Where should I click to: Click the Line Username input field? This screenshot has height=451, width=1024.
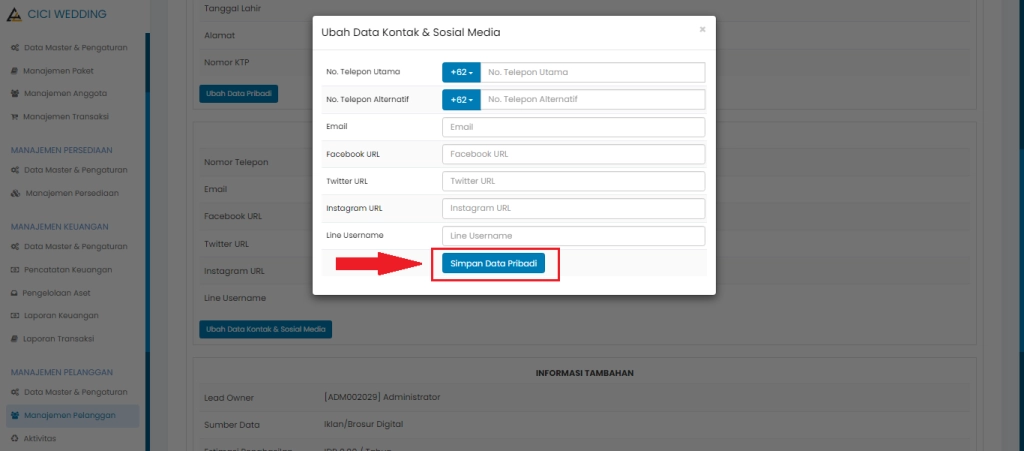click(573, 235)
